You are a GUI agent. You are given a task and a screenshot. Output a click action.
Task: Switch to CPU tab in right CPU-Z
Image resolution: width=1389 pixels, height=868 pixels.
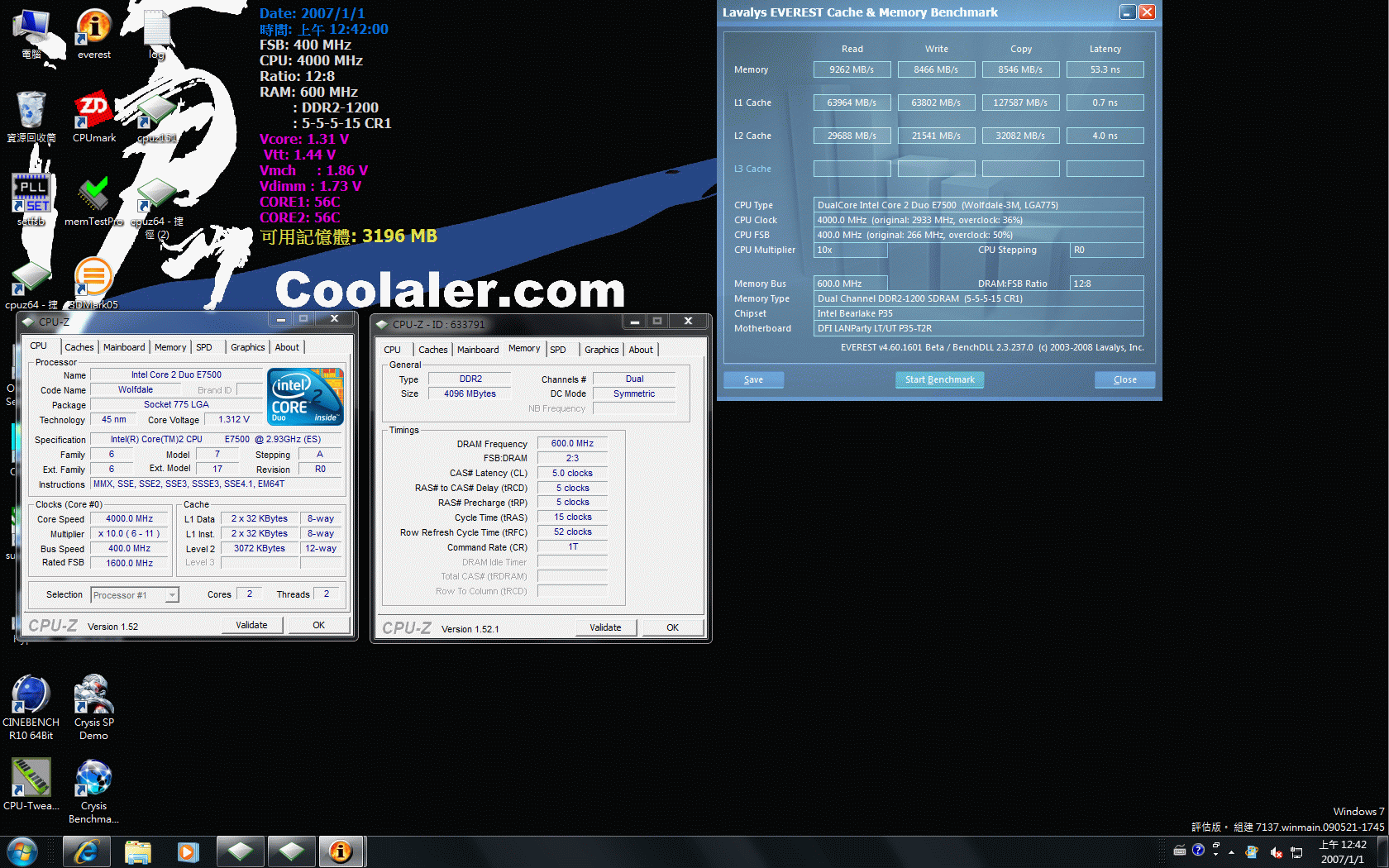(x=393, y=350)
